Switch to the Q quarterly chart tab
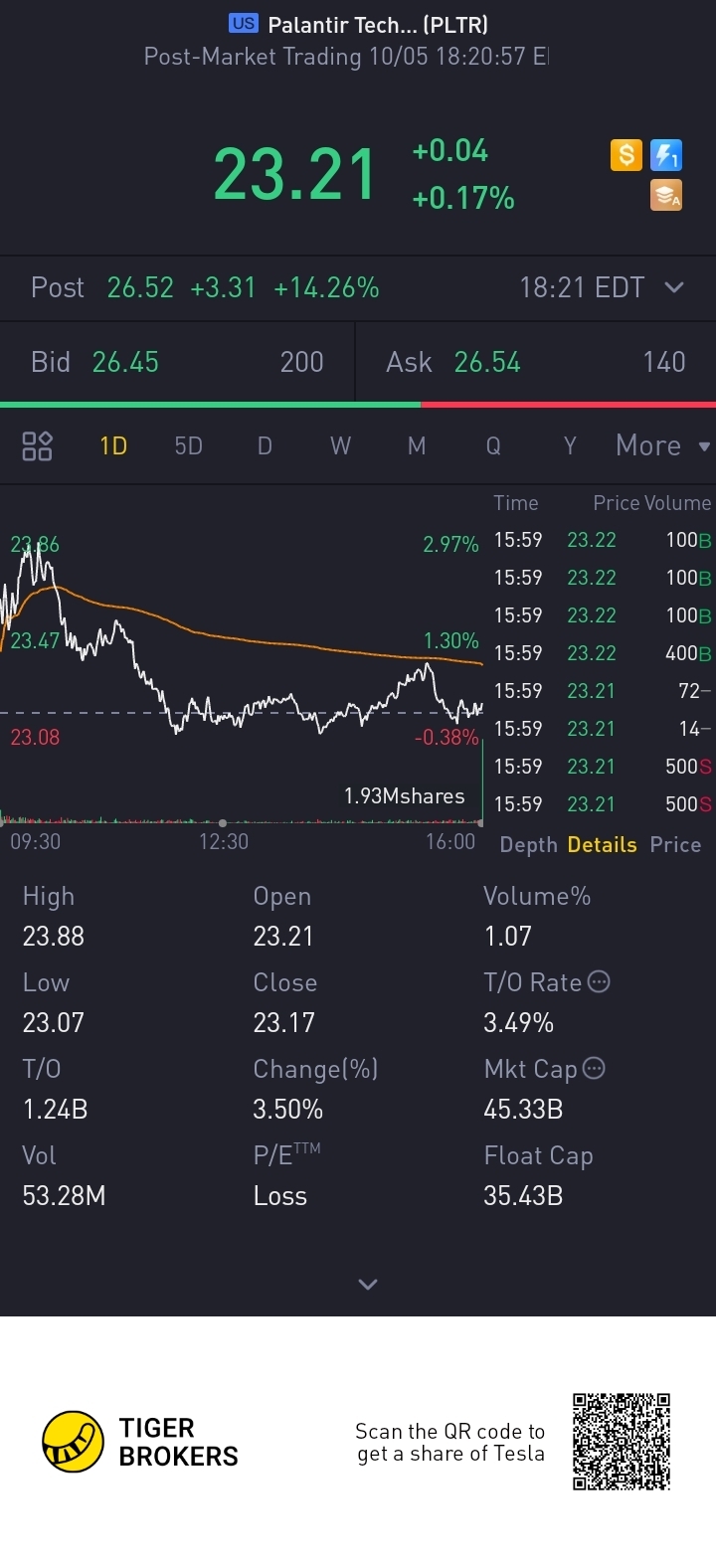This screenshot has height=1568, width=716. [493, 446]
